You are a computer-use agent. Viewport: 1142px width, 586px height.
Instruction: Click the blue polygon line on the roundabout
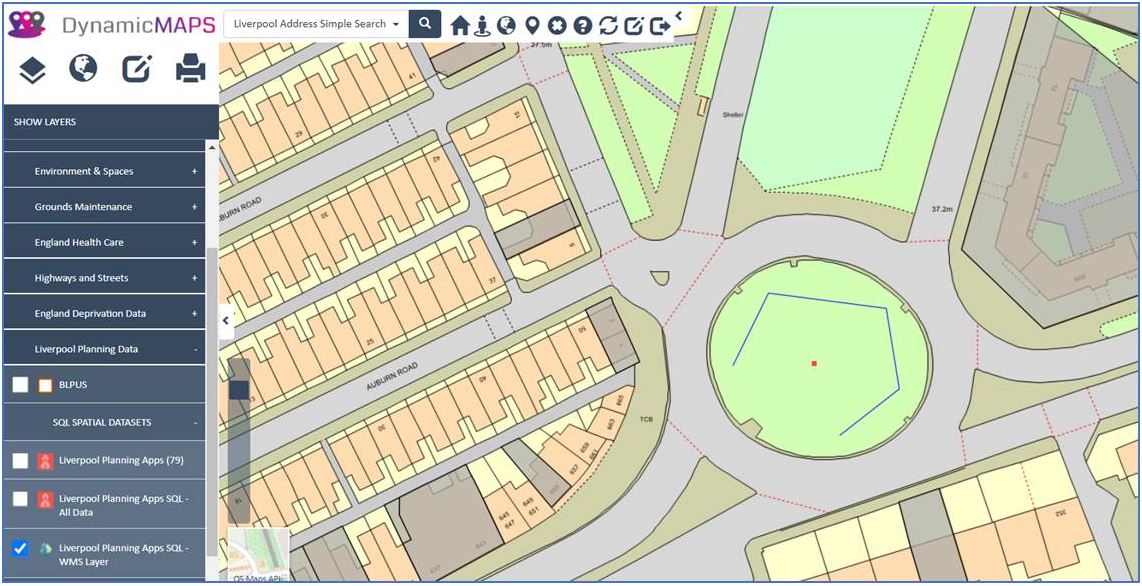click(x=827, y=301)
